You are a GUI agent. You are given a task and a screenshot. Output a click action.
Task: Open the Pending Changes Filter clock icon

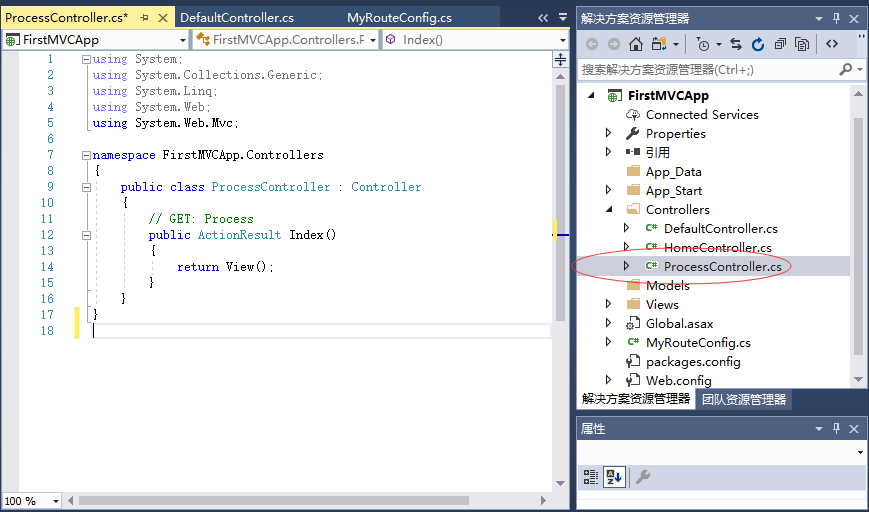coord(703,44)
